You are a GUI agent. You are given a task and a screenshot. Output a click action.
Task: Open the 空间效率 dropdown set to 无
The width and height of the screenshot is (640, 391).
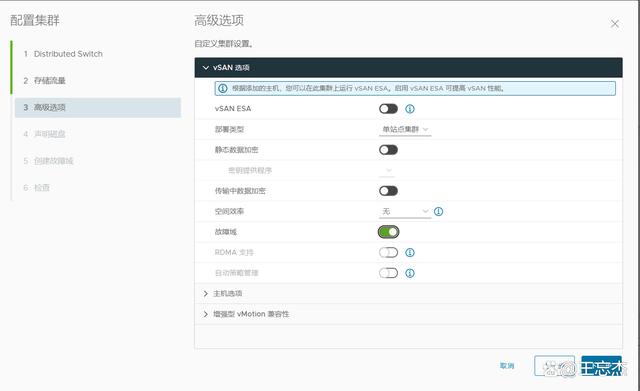405,211
